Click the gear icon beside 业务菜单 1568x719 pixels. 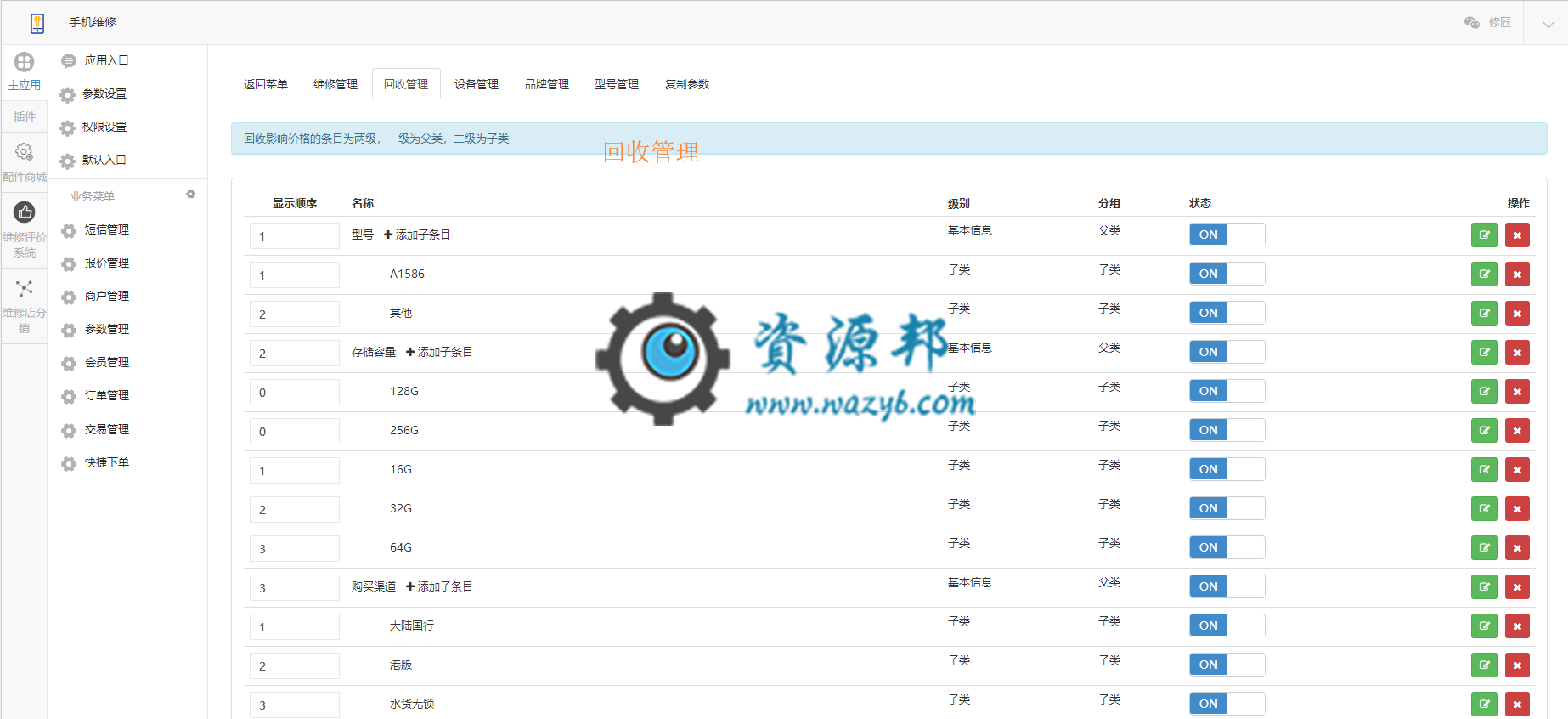190,195
